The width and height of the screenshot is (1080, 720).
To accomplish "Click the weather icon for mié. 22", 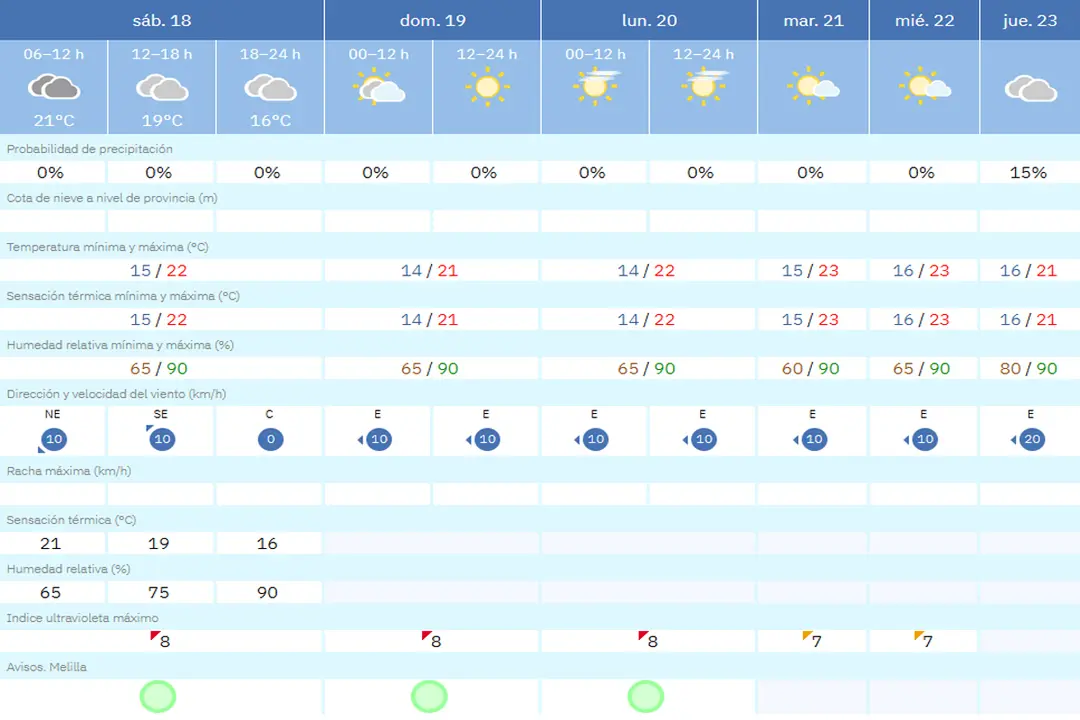I will pyautogui.click(x=924, y=87).
